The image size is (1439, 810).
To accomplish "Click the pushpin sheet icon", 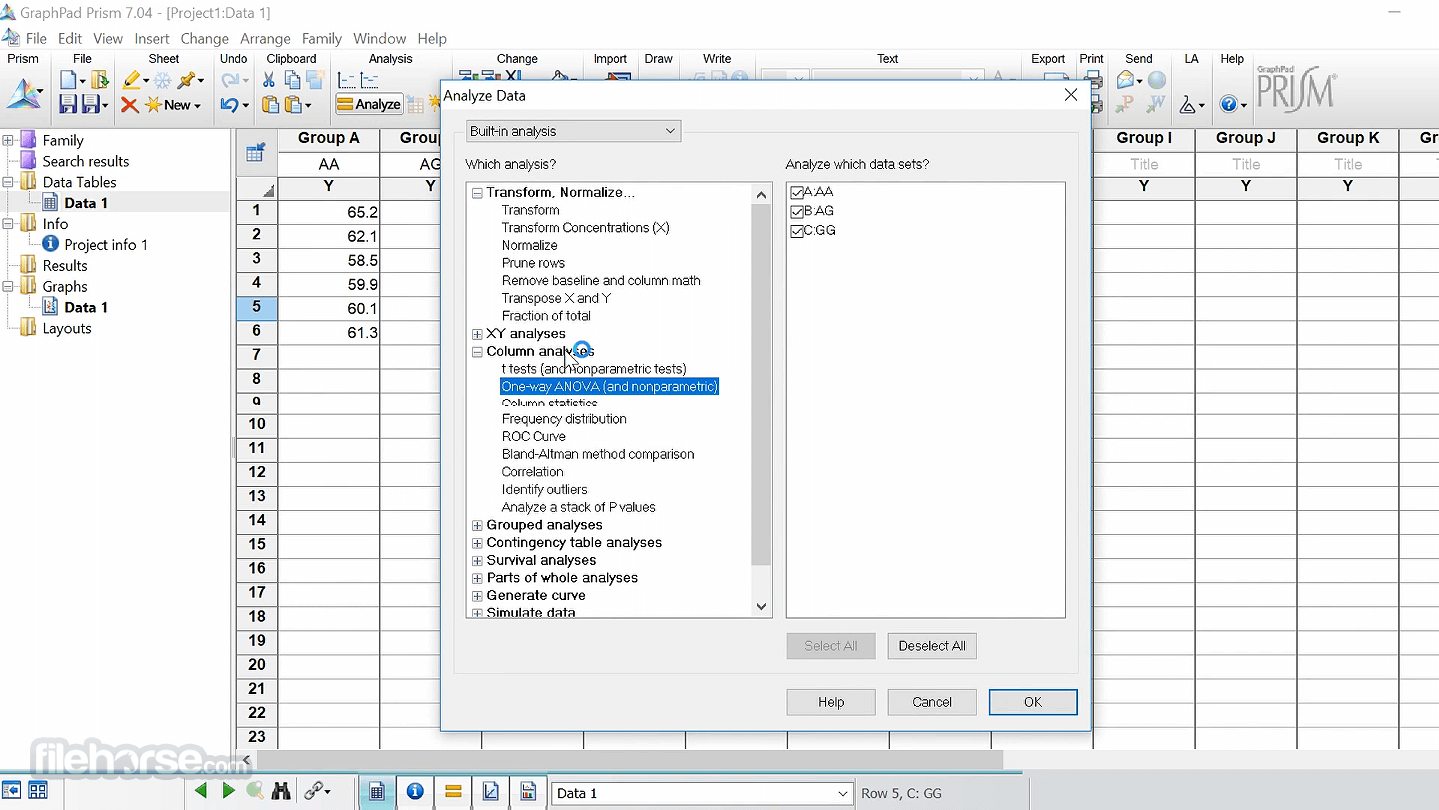I will [x=186, y=80].
